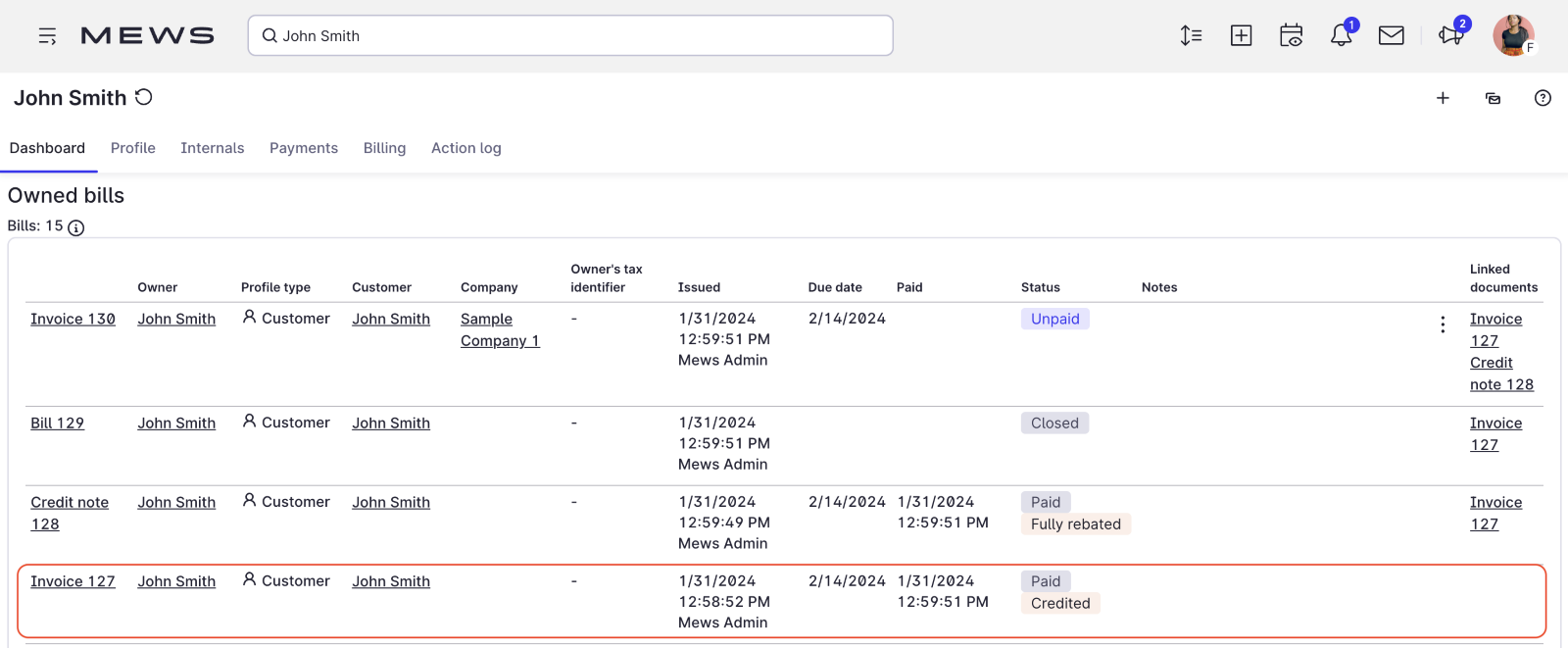1568x648 pixels.
Task: Click the help question mark icon
Action: [x=1543, y=98]
